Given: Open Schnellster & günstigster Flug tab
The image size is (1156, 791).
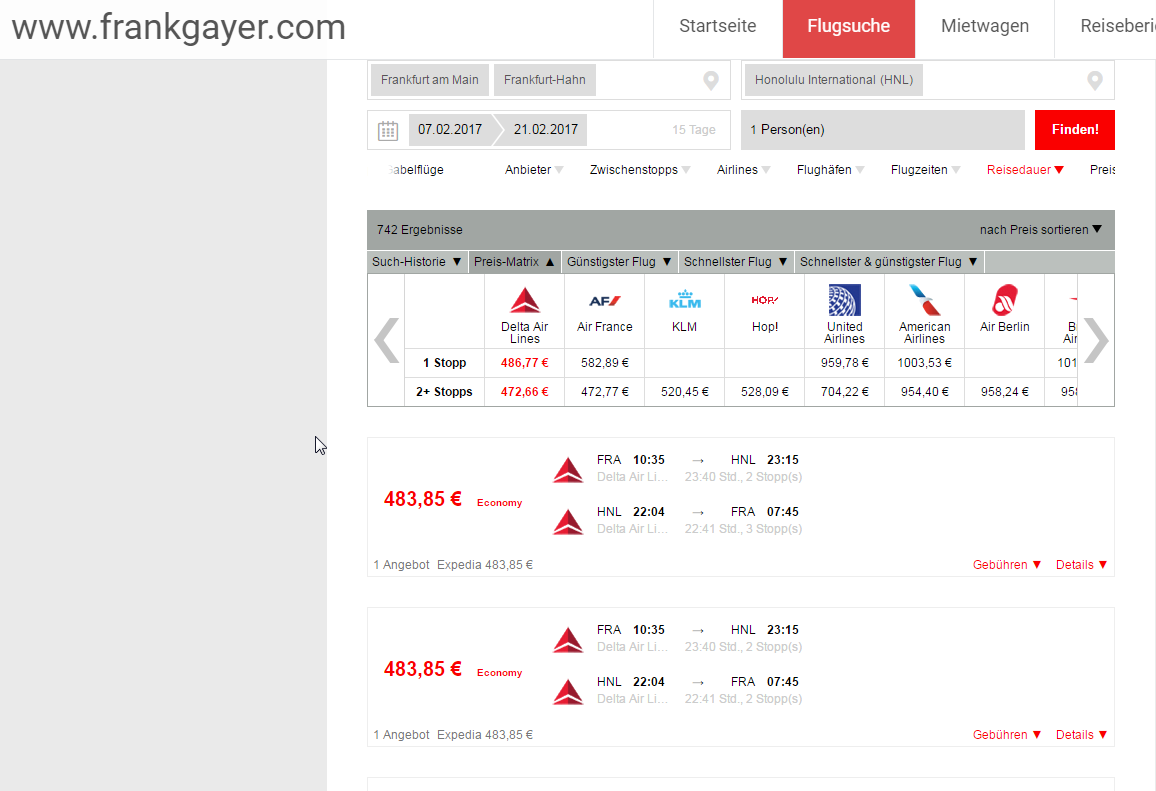Looking at the screenshot, I should [888, 262].
